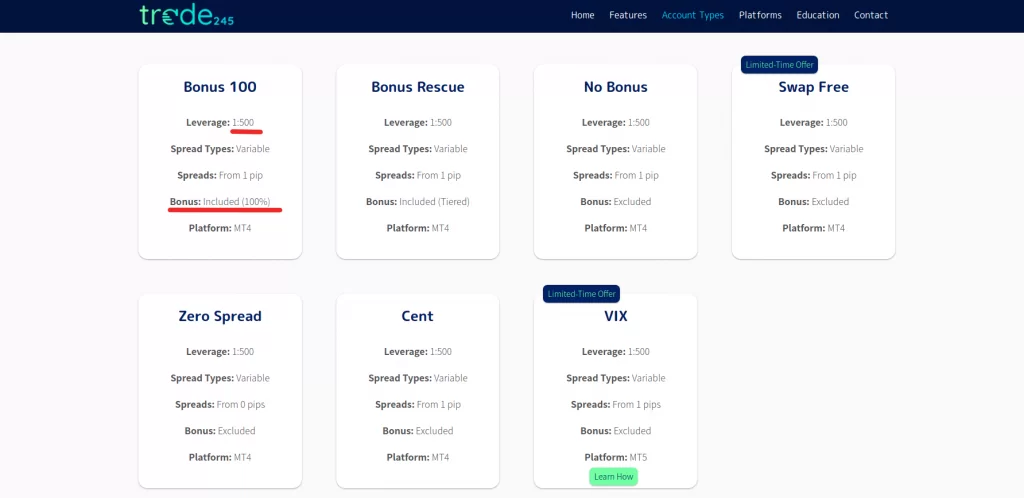Click Bonus Excluded in No Bonus card
Image resolution: width=1024 pixels, height=498 pixels.
(615, 202)
